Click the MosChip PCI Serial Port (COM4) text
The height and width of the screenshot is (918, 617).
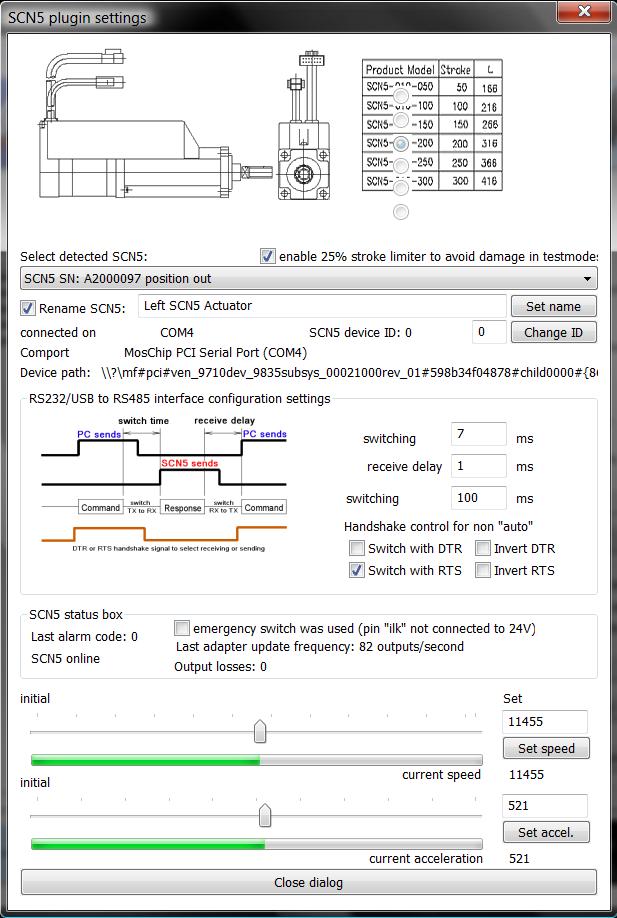pyautogui.click(x=215, y=353)
